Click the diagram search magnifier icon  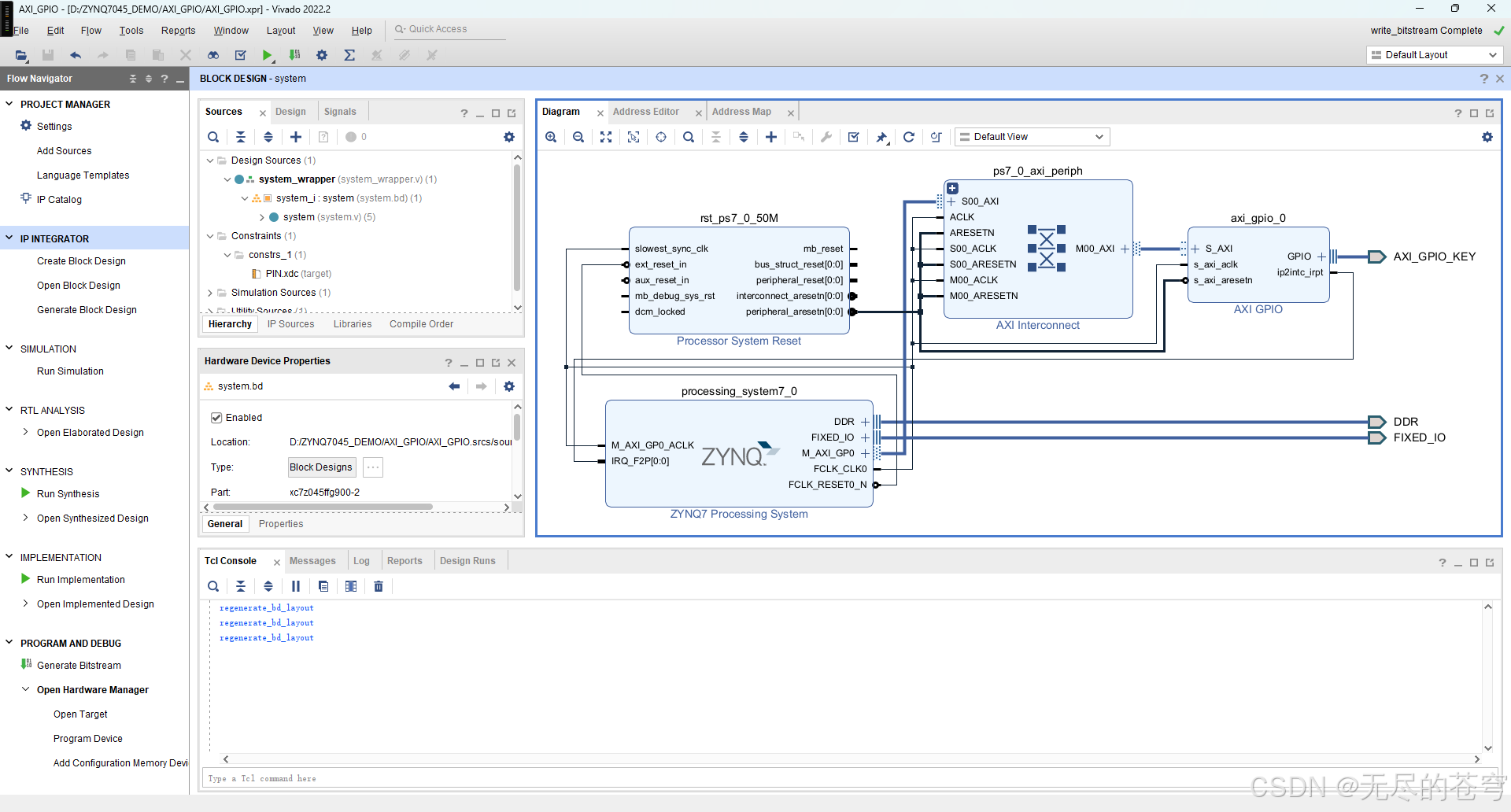[689, 137]
